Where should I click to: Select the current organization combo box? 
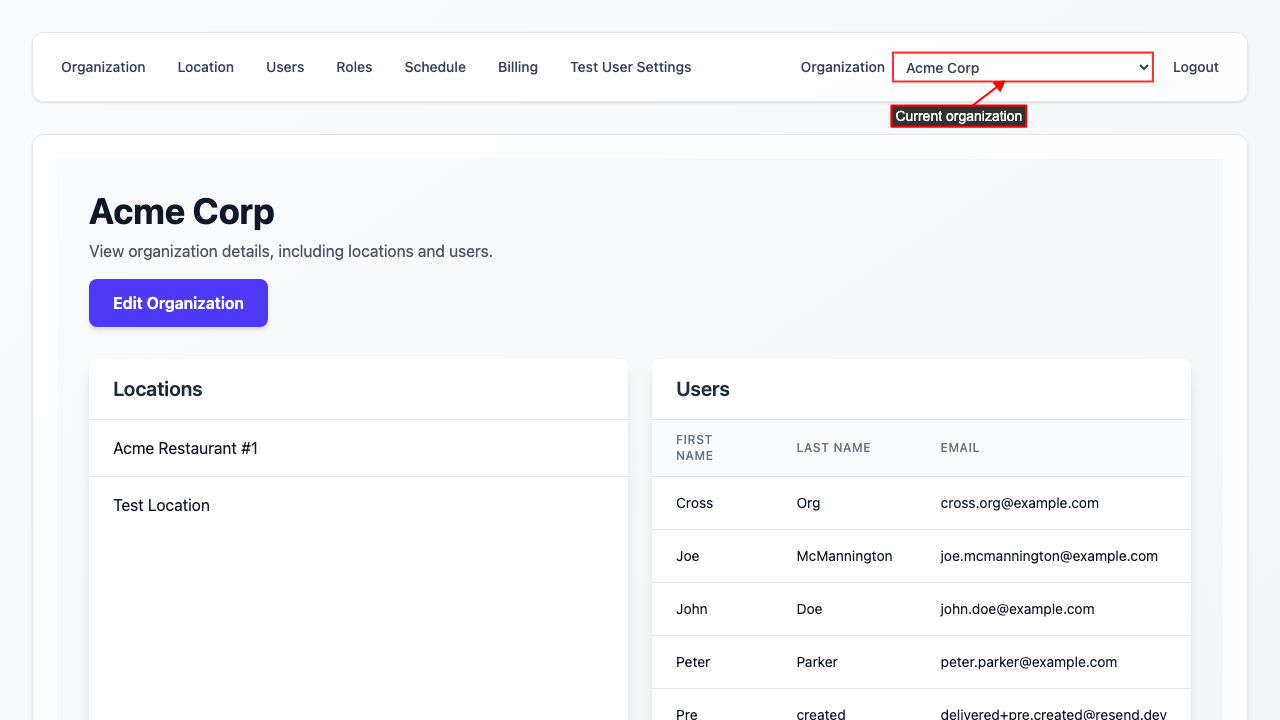click(1022, 67)
